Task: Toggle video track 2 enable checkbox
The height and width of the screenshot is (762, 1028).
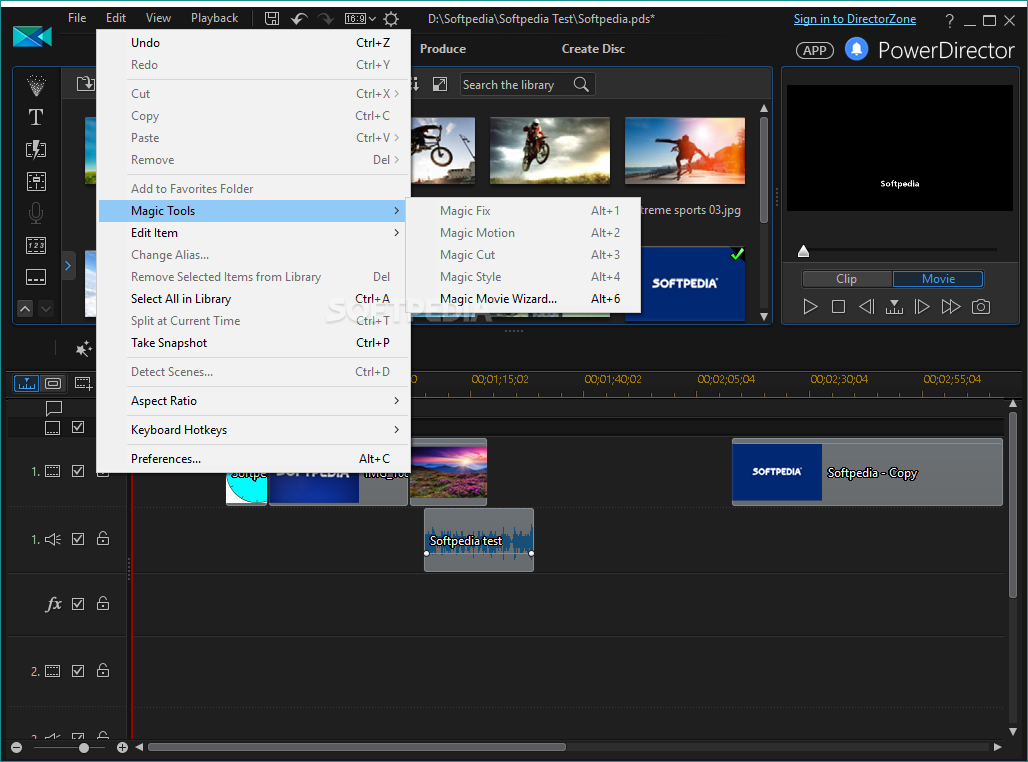Action: tap(78, 670)
